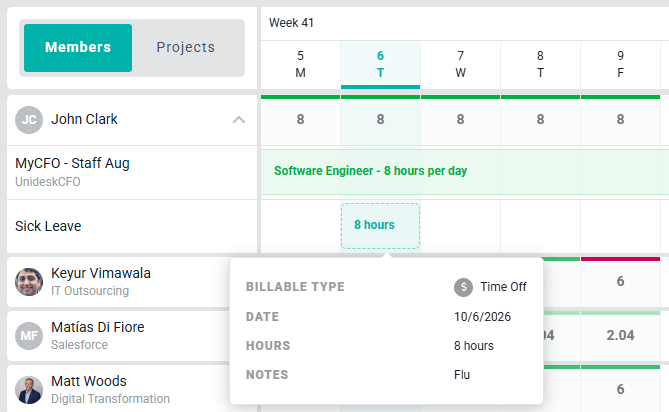Select the John Clark member name
This screenshot has width=669, height=412.
point(84,119)
